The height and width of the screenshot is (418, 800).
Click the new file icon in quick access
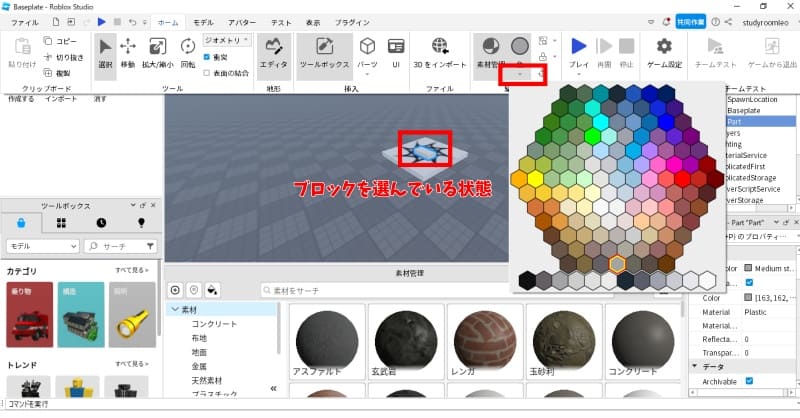[x=56, y=22]
